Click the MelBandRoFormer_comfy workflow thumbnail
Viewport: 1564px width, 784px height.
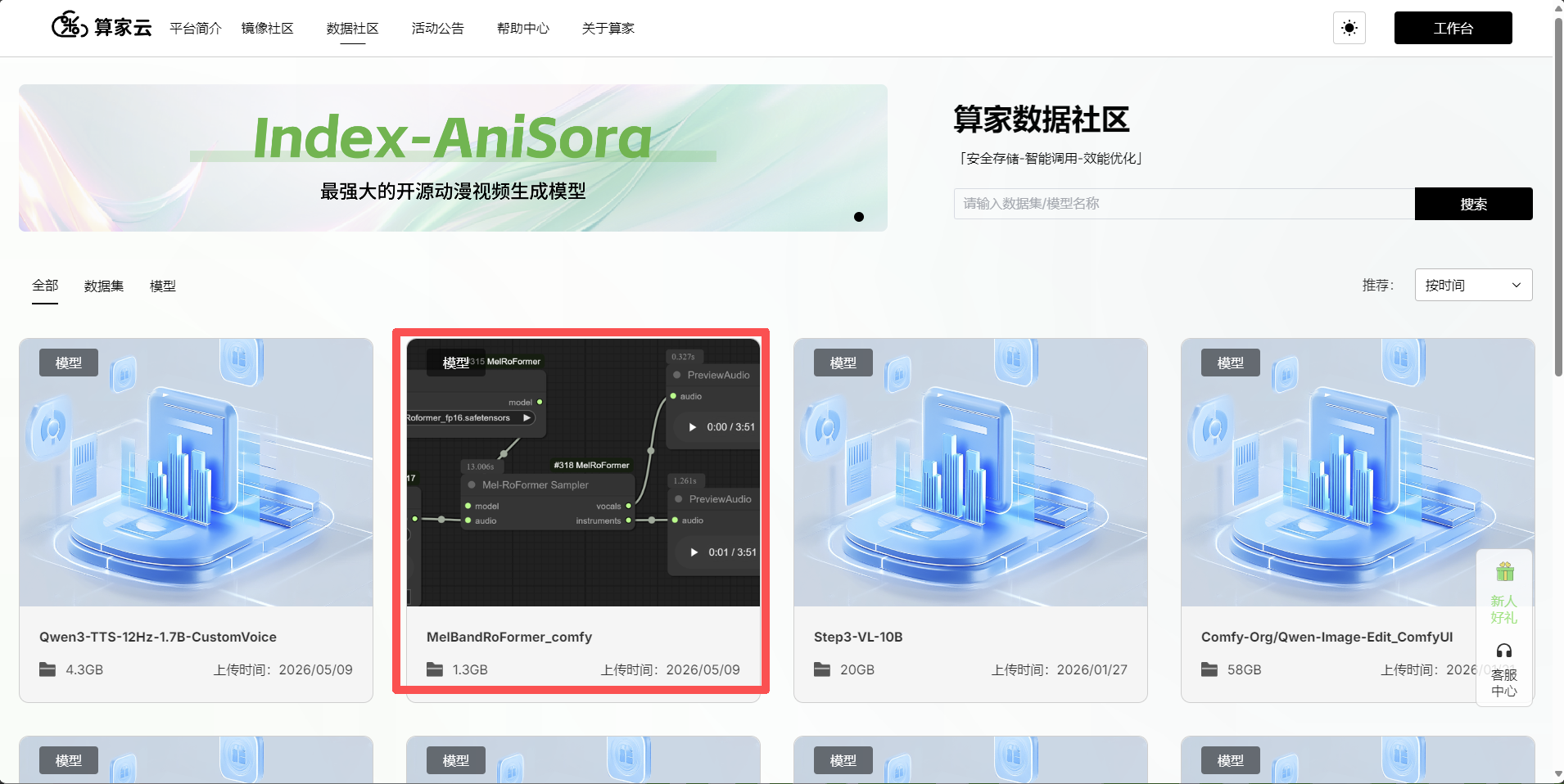(583, 472)
